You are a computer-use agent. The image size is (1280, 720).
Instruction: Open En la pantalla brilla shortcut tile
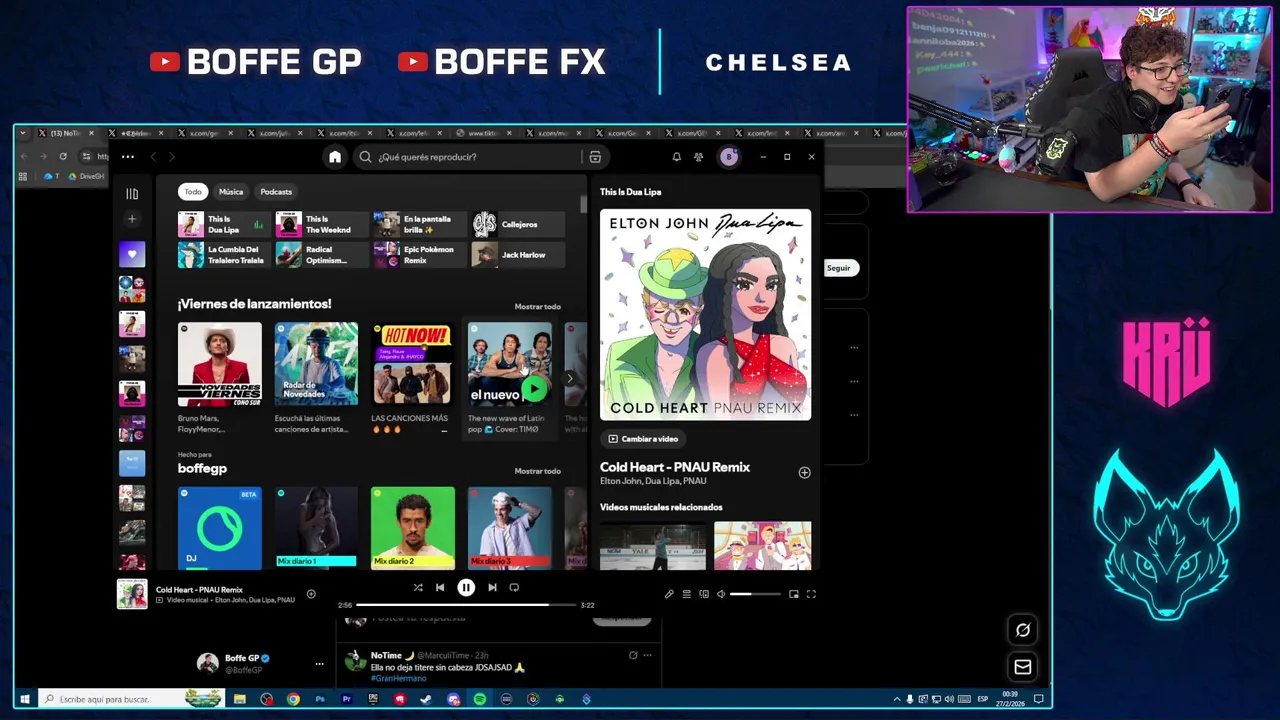(x=419, y=224)
